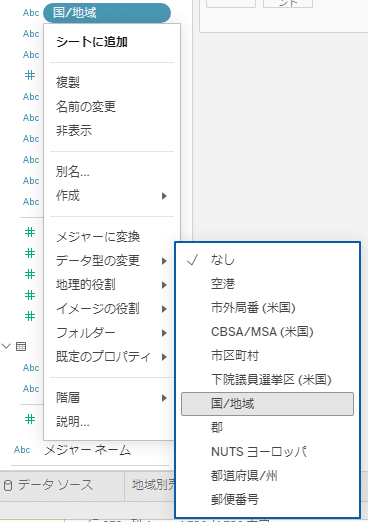Click the メジャー ネーム field

pyautogui.click(x=88, y=450)
